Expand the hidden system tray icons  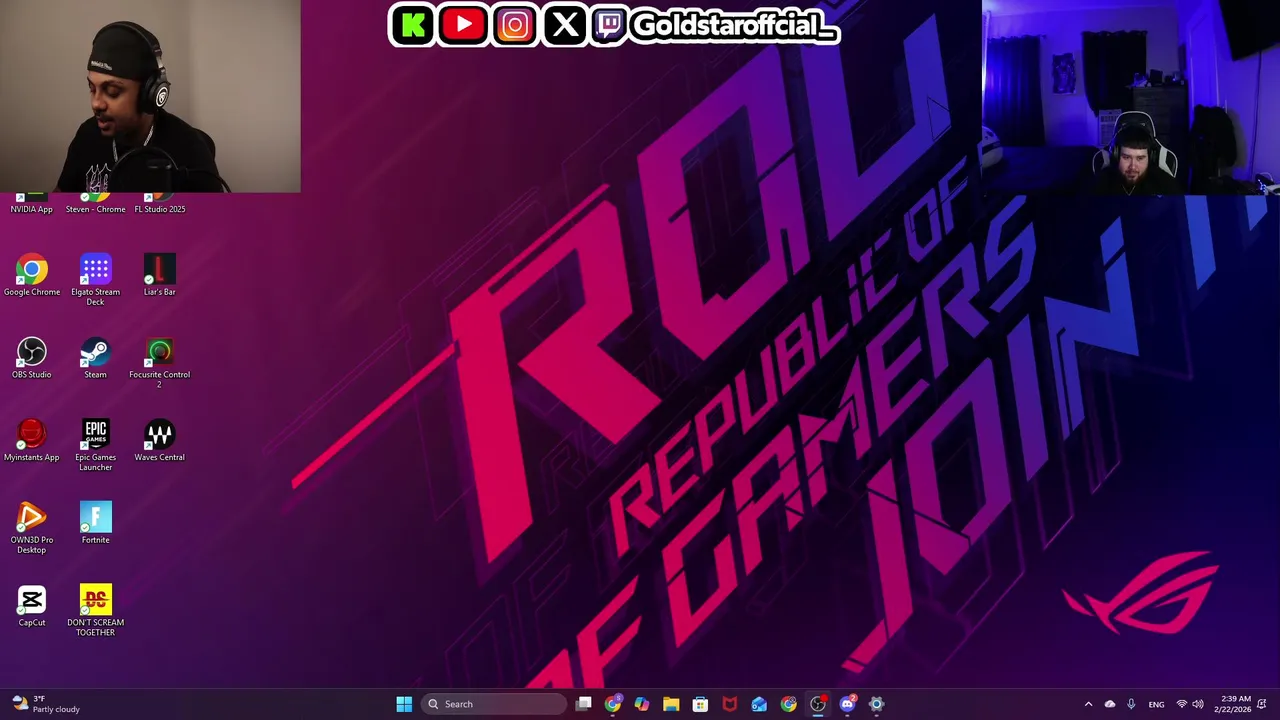click(1089, 704)
